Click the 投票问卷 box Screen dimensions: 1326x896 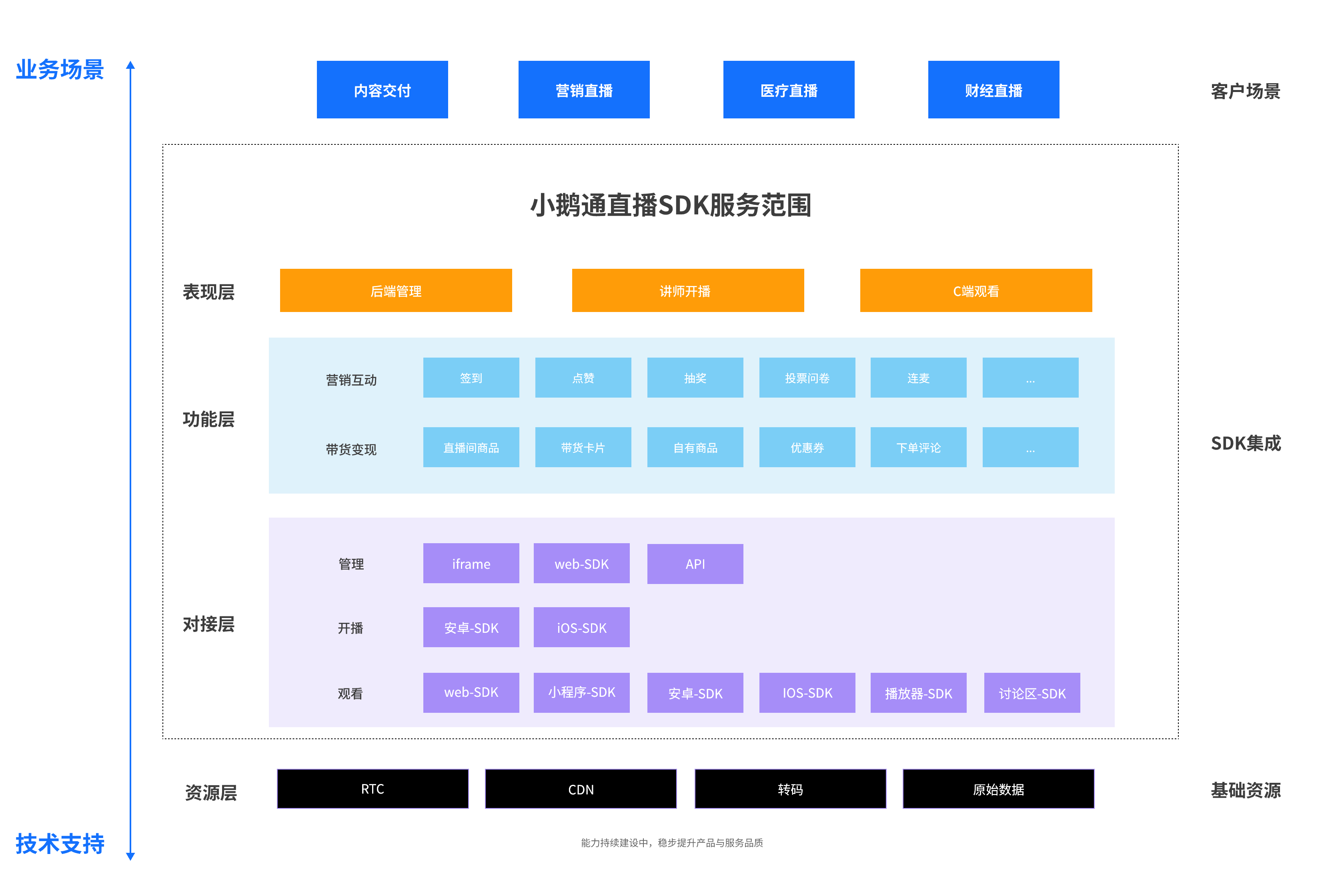click(x=806, y=378)
